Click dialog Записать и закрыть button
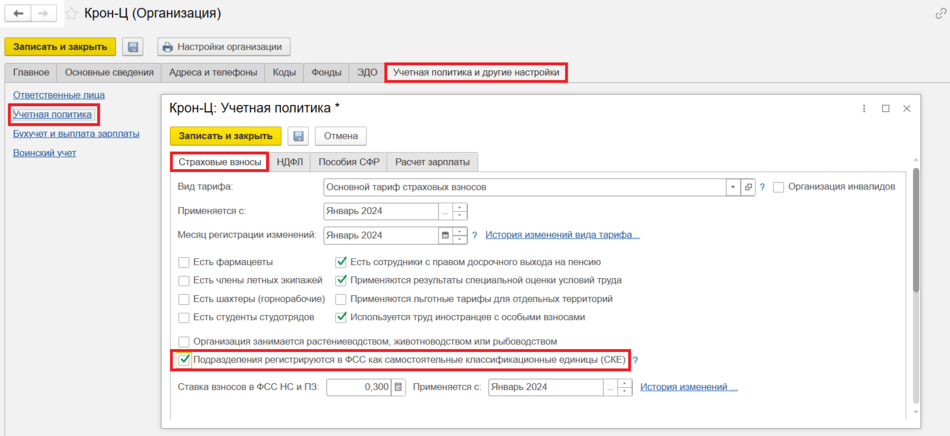The height and width of the screenshot is (436, 950). [225, 136]
